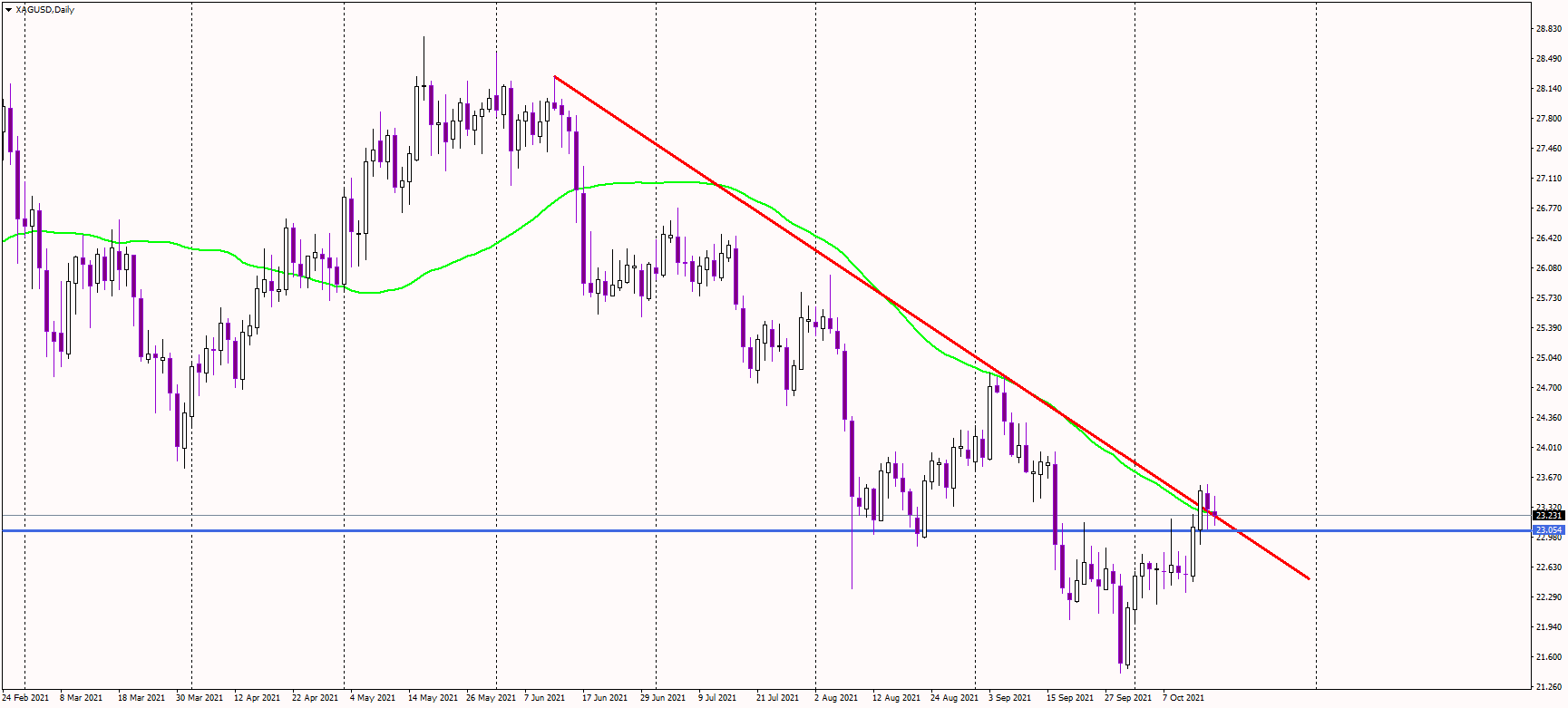Click the 30 Mar 2021 date label
Image resolution: width=1568 pixels, height=708 pixels.
[199, 698]
